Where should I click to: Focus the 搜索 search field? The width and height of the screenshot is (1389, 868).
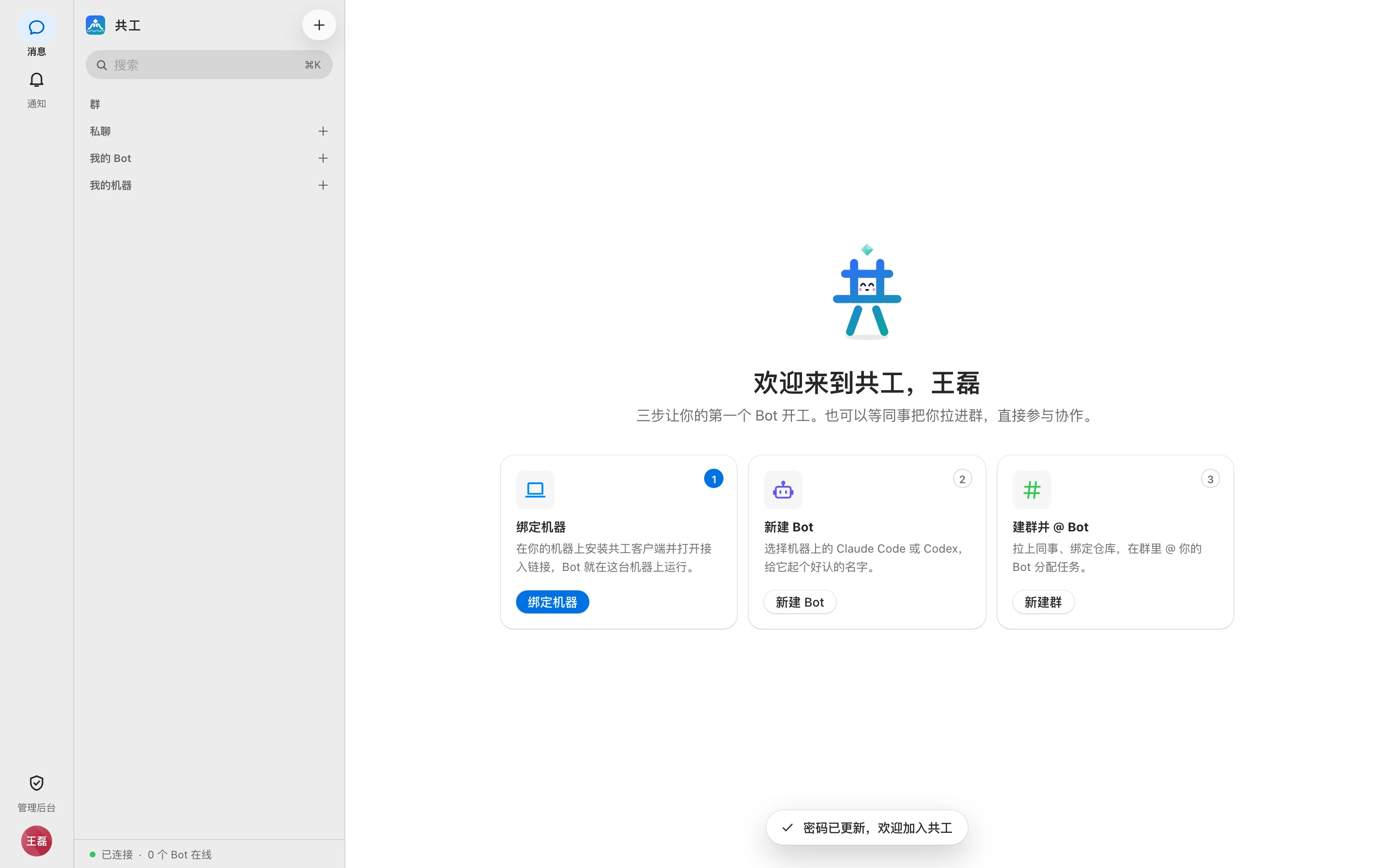click(209, 65)
